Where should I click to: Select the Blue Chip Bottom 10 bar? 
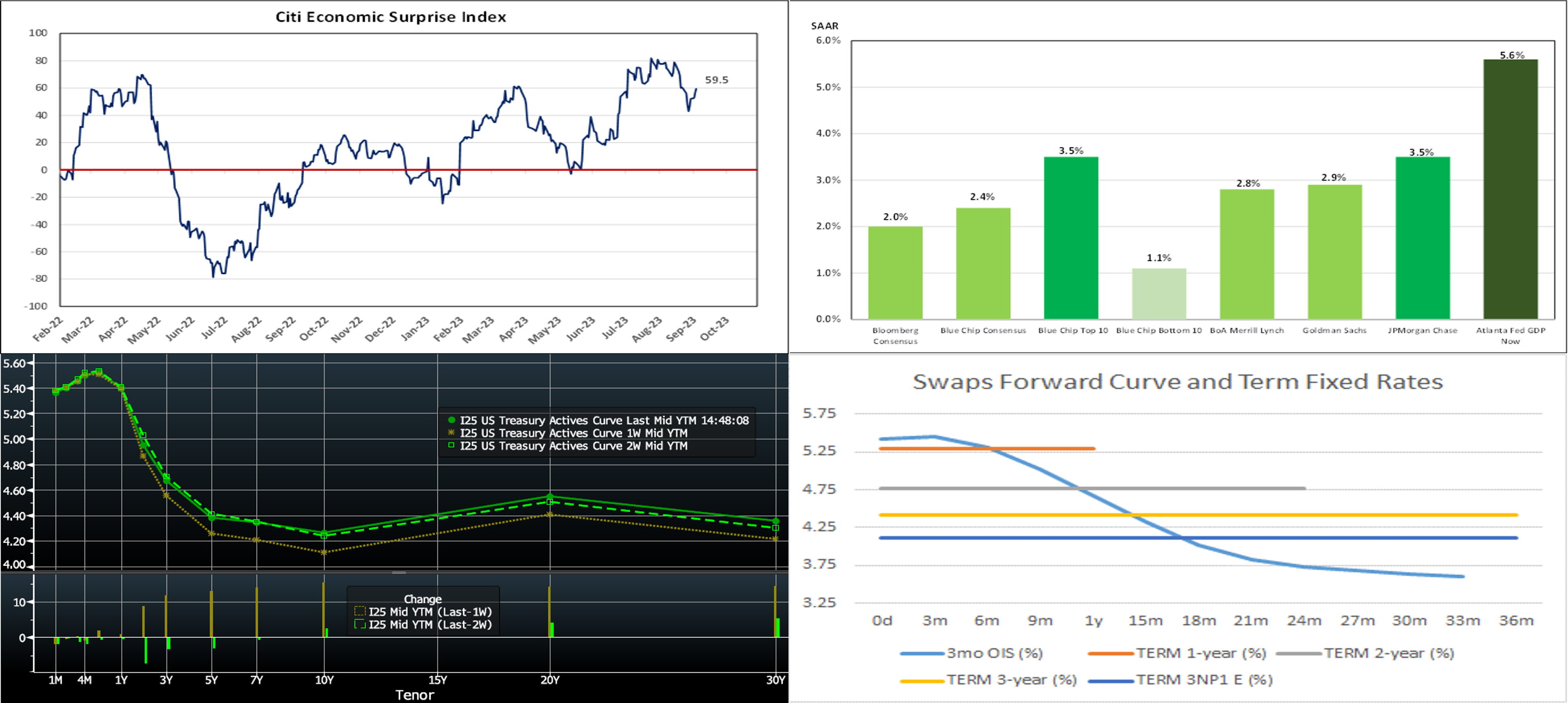pos(1159,294)
